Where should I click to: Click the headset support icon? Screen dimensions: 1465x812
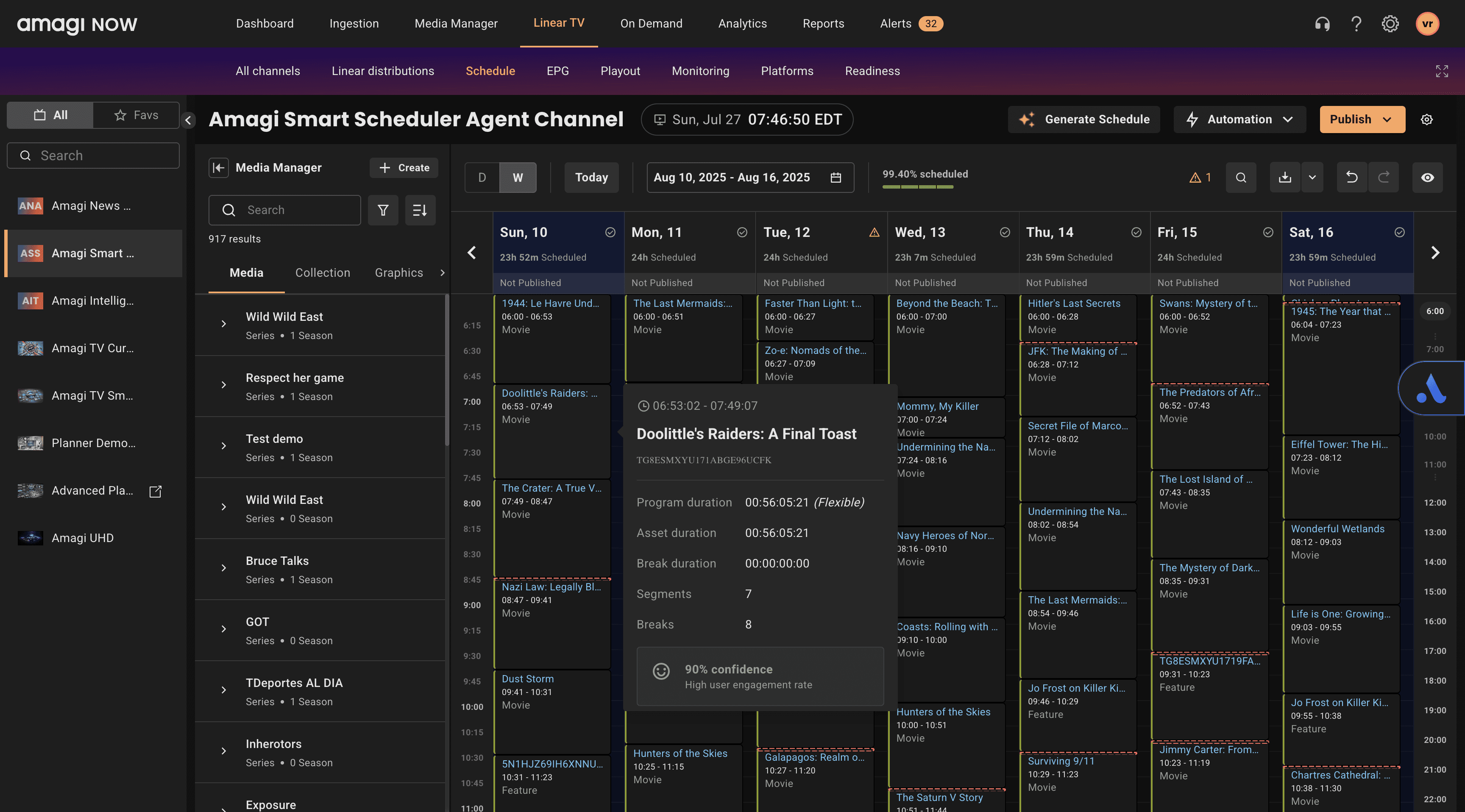tap(1322, 24)
